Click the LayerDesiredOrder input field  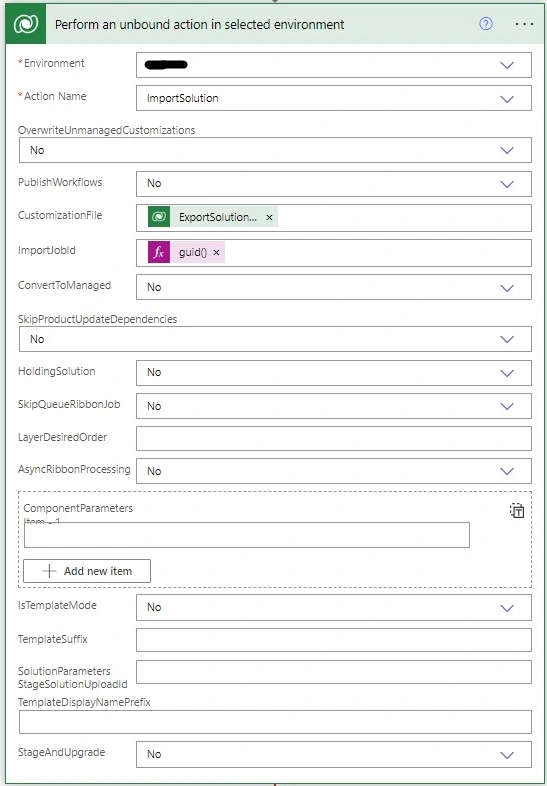point(333,439)
